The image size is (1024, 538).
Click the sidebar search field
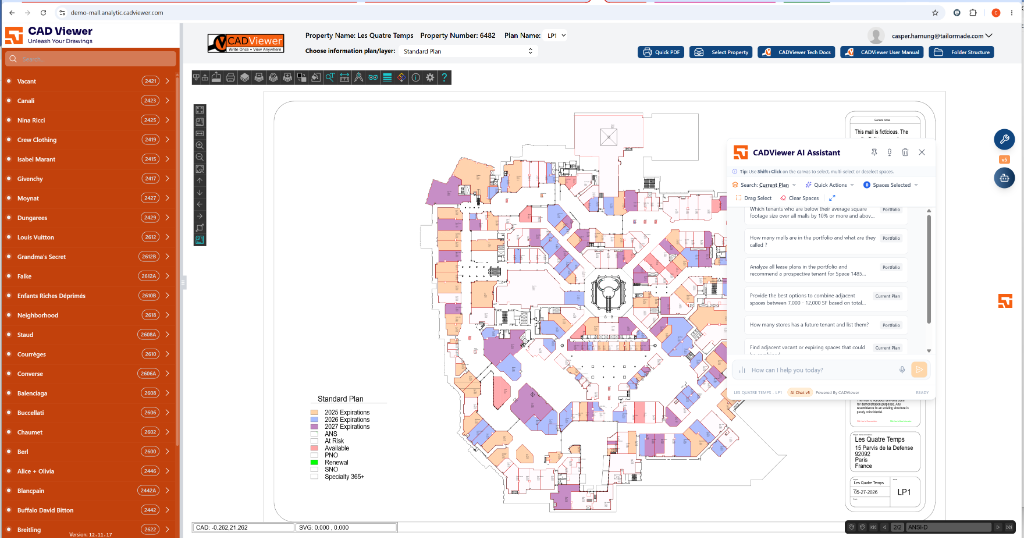click(90, 59)
